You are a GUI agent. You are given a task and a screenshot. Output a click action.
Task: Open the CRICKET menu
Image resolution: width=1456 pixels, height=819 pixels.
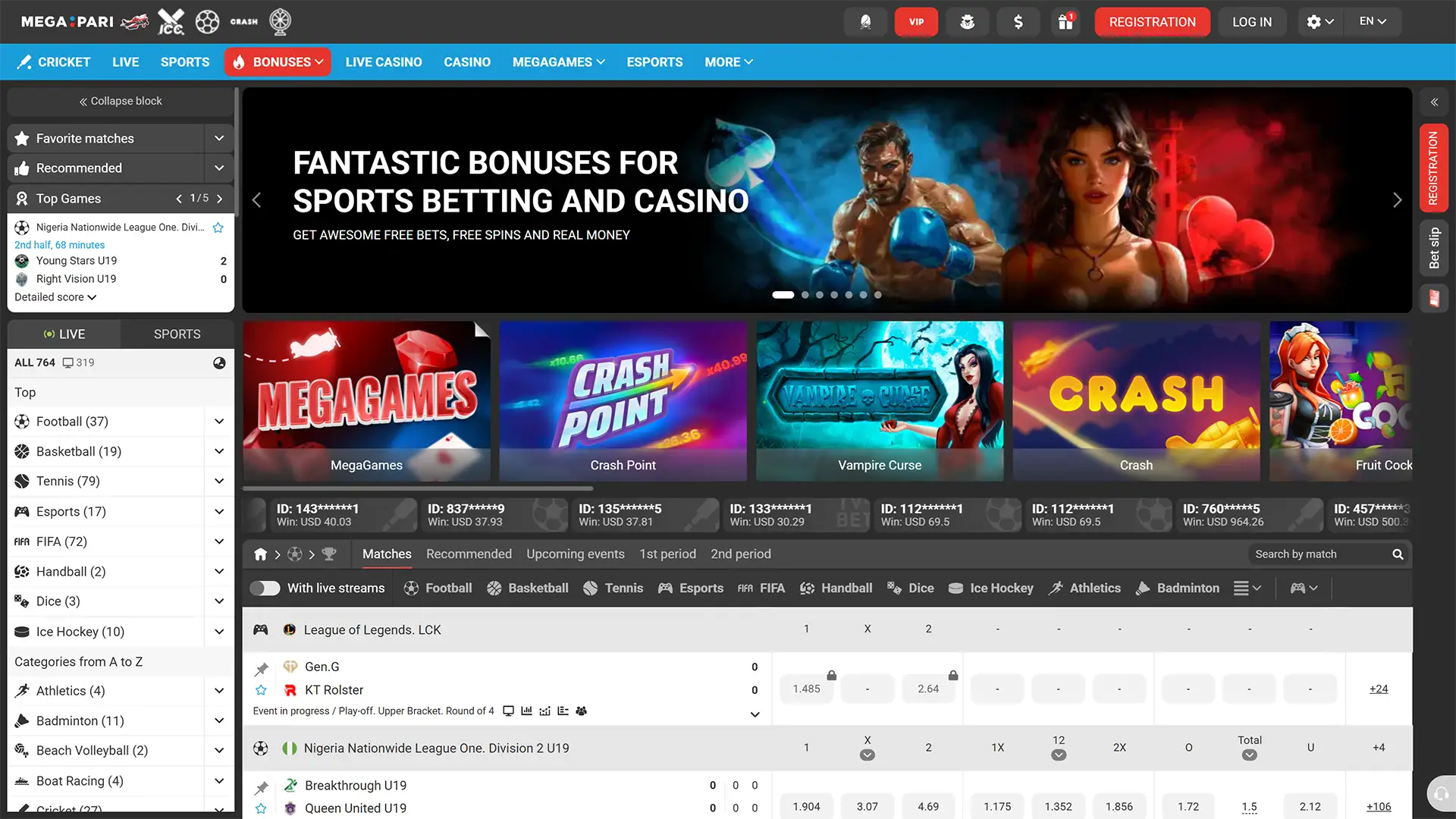point(54,62)
